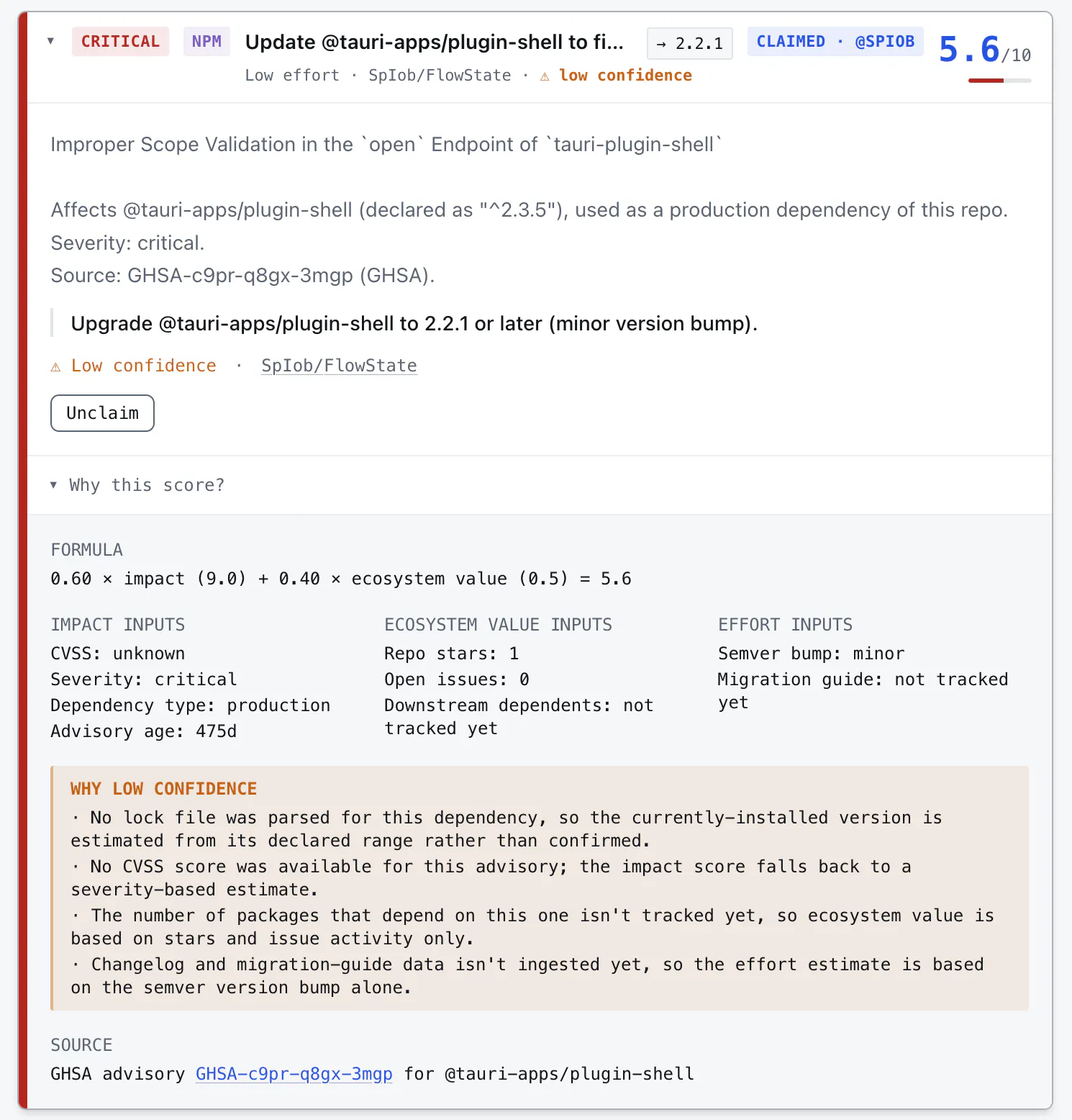
Task: Click the IMPACT INPUTS heading
Action: pyautogui.click(x=117, y=625)
